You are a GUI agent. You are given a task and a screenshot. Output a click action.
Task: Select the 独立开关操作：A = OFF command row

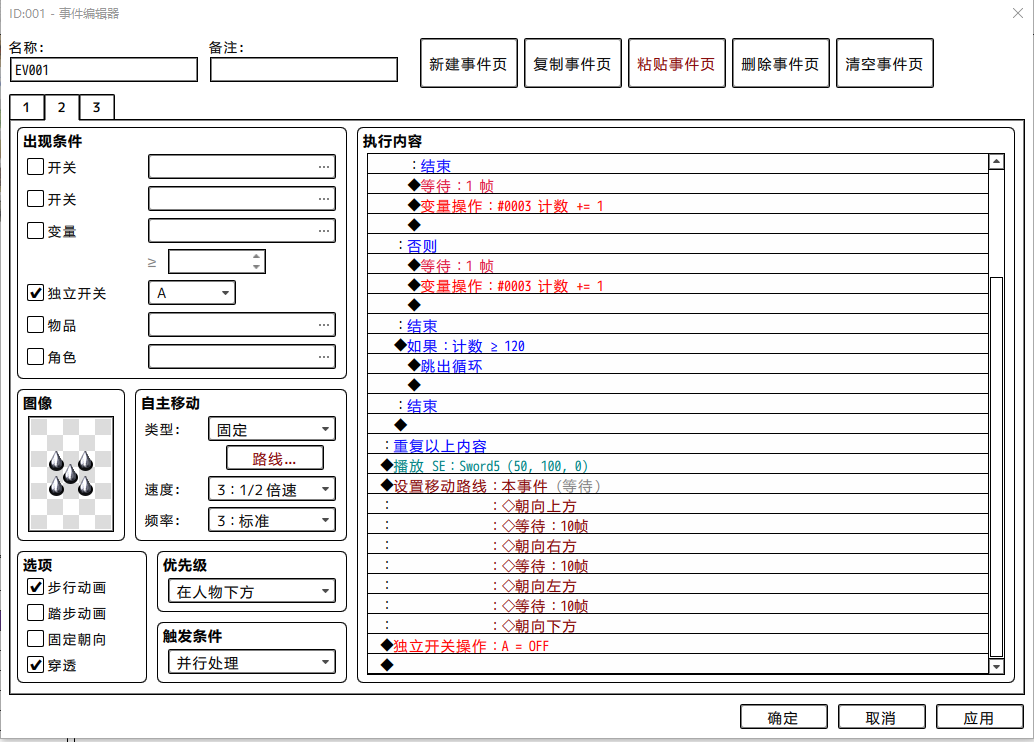(678, 646)
